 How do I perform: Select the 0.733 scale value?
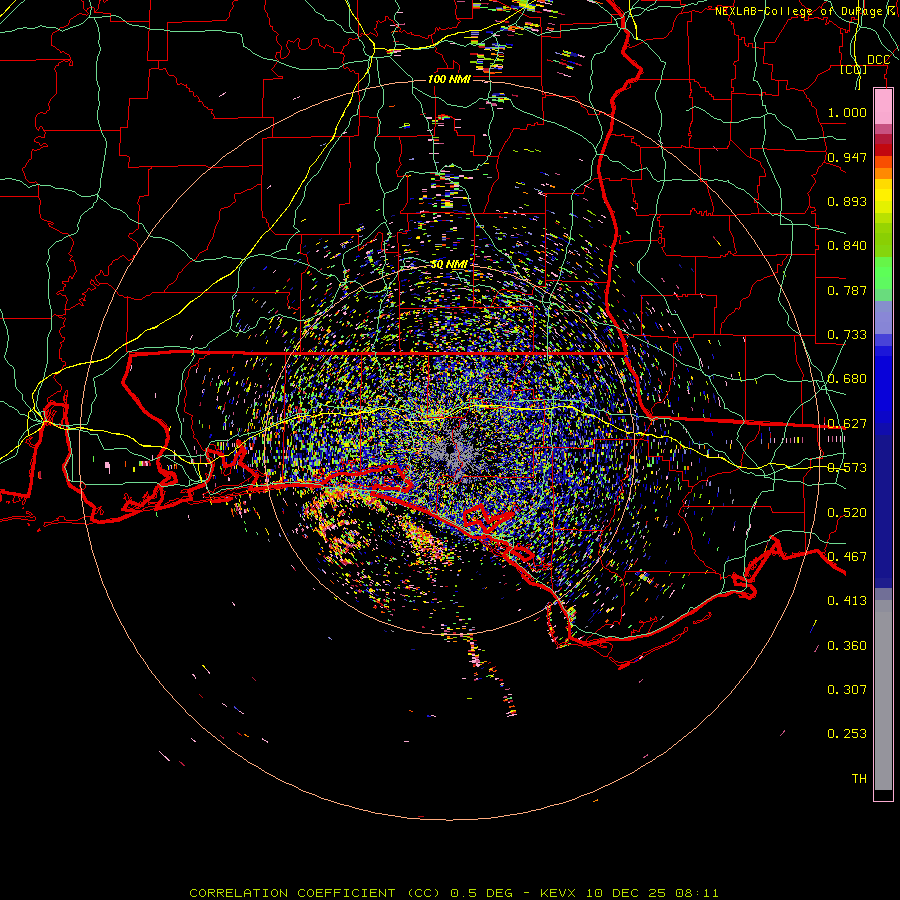tap(847, 335)
